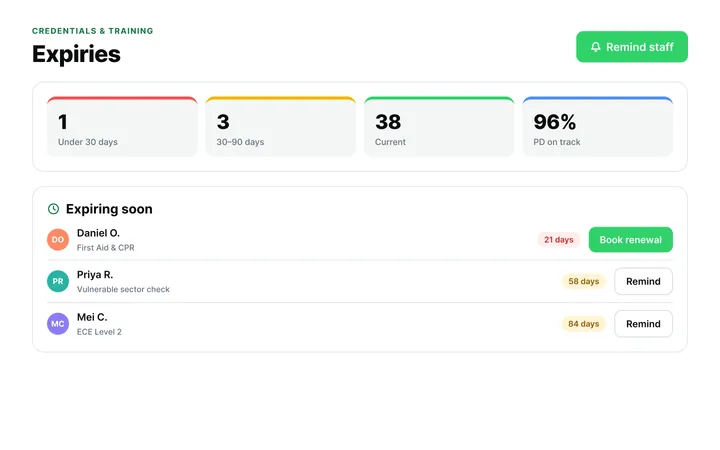Click the ECE Level 2 label
The image size is (720, 450).
point(99,332)
